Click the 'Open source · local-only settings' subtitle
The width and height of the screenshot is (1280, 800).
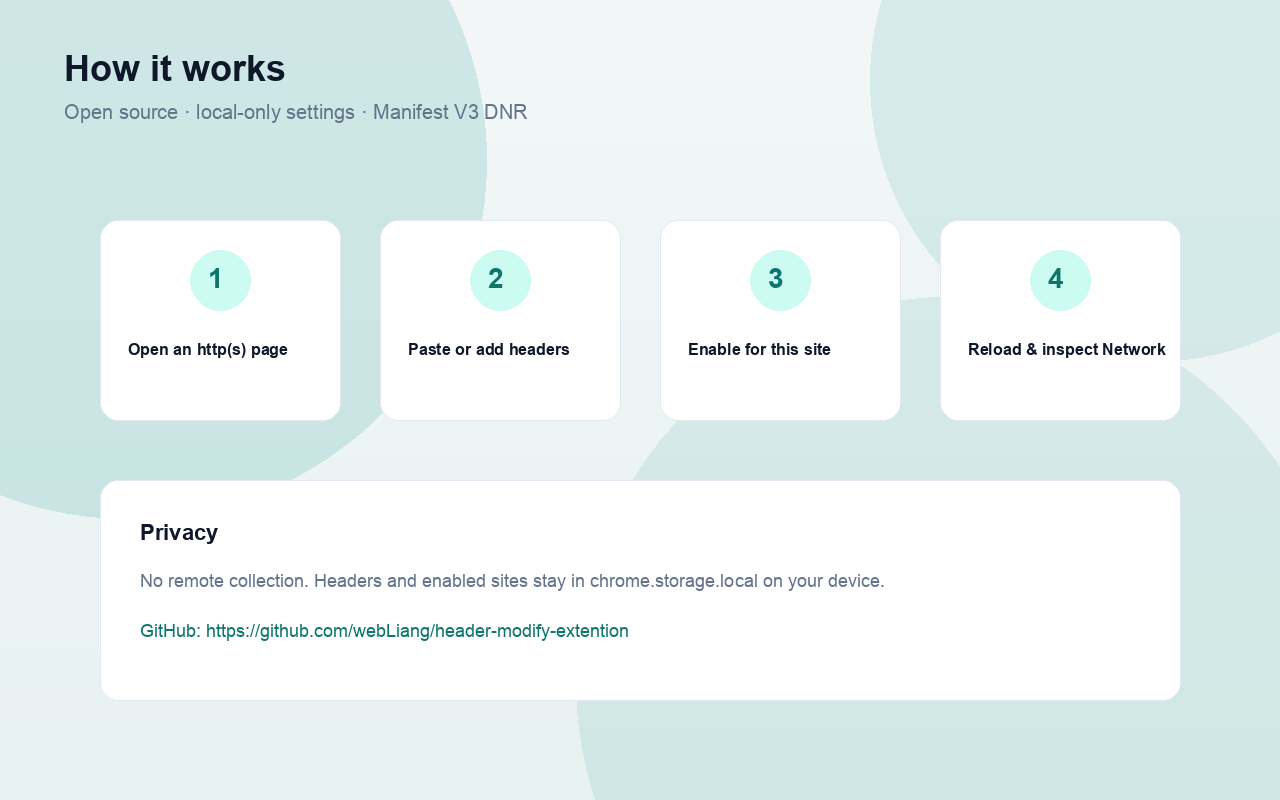point(296,112)
